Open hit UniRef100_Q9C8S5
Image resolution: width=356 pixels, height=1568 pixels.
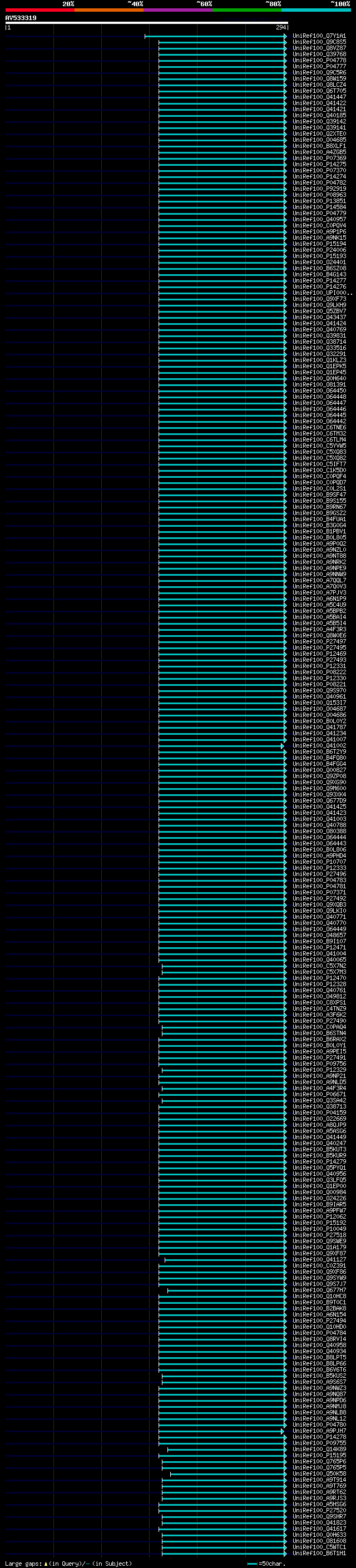[x=319, y=42]
